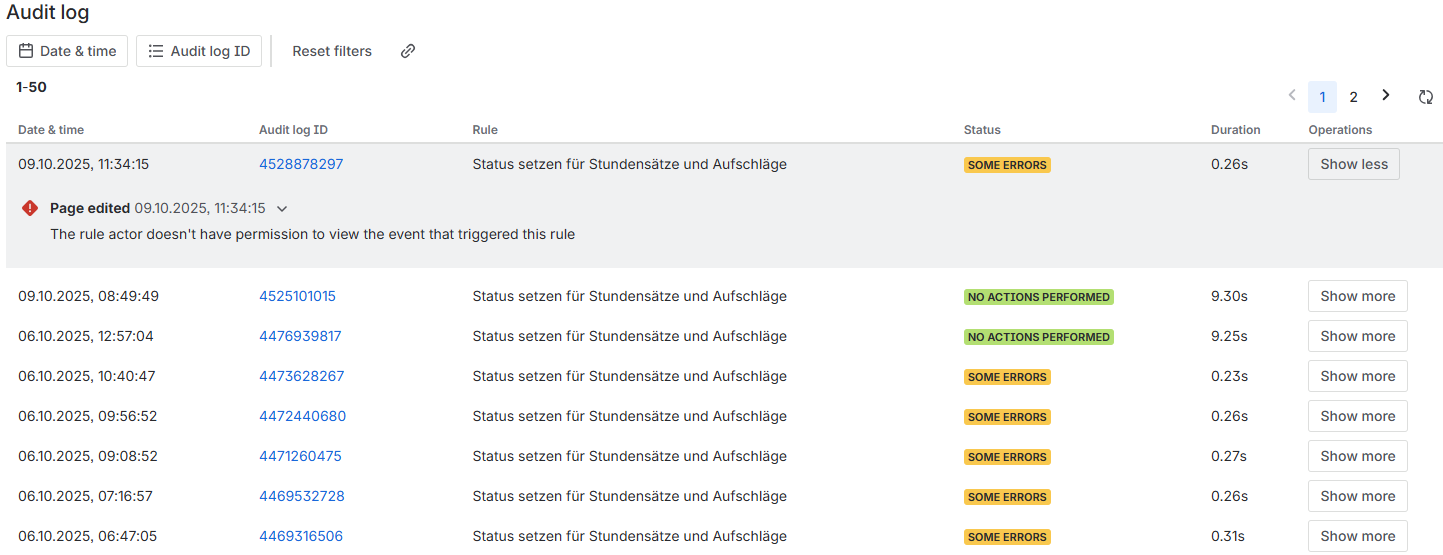This screenshot has width=1443, height=555.
Task: Select page 1 of results
Action: point(1322,97)
